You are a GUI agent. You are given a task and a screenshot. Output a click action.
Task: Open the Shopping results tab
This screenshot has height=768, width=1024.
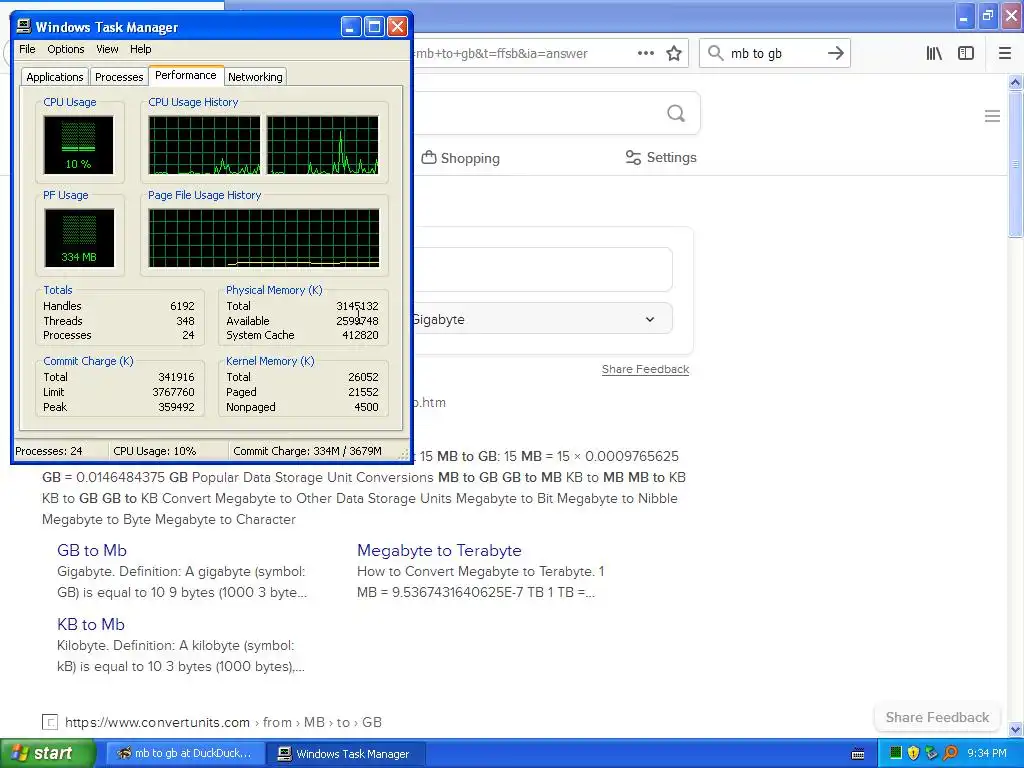tap(461, 158)
